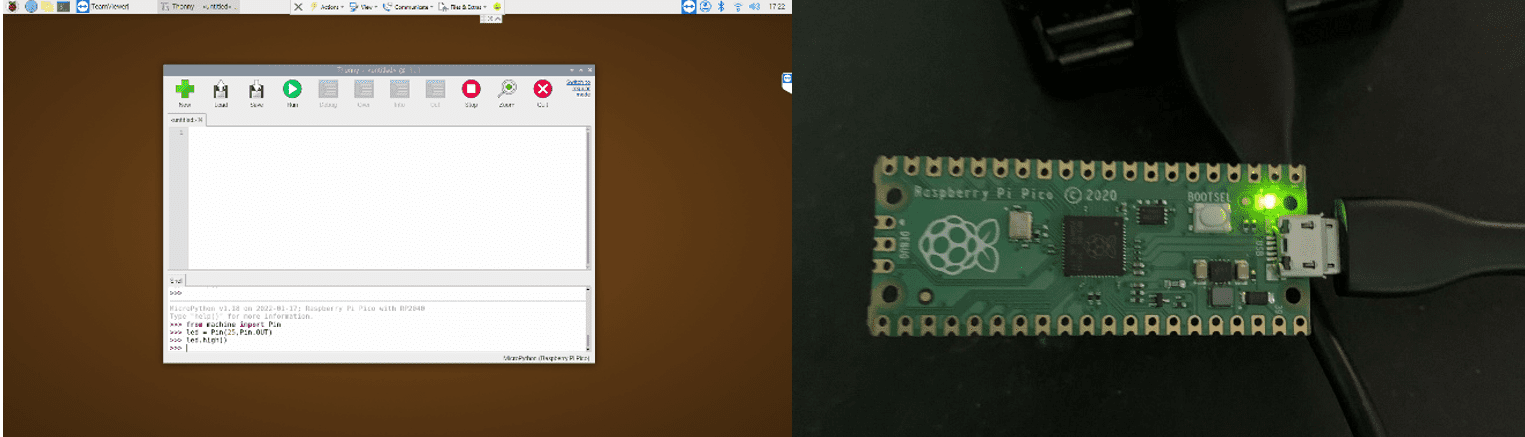Screen dimensions: 1525x437
Task: Click the Bluetooth tray icon
Action: click(x=721, y=6)
